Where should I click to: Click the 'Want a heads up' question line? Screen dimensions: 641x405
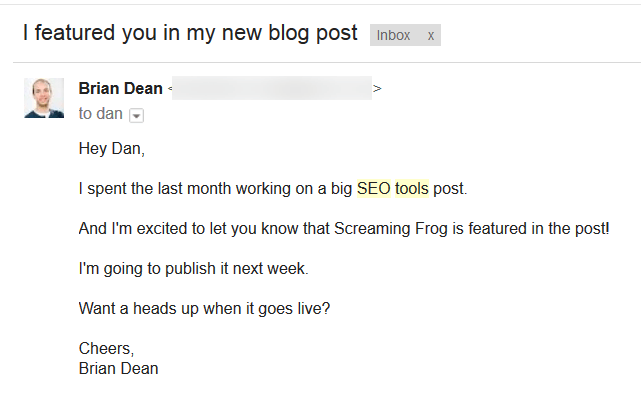pyautogui.click(x=204, y=309)
